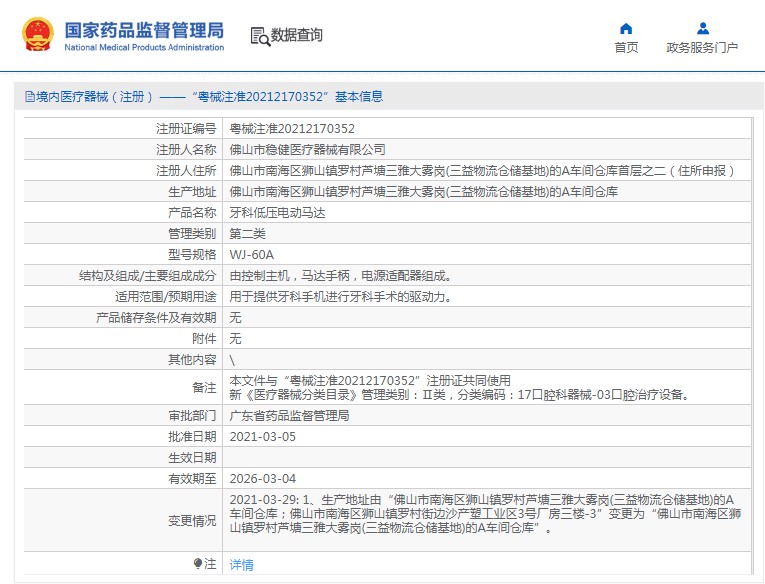This screenshot has height=584, width=765.
Task: Click the 首页 home icon
Action: click(626, 28)
